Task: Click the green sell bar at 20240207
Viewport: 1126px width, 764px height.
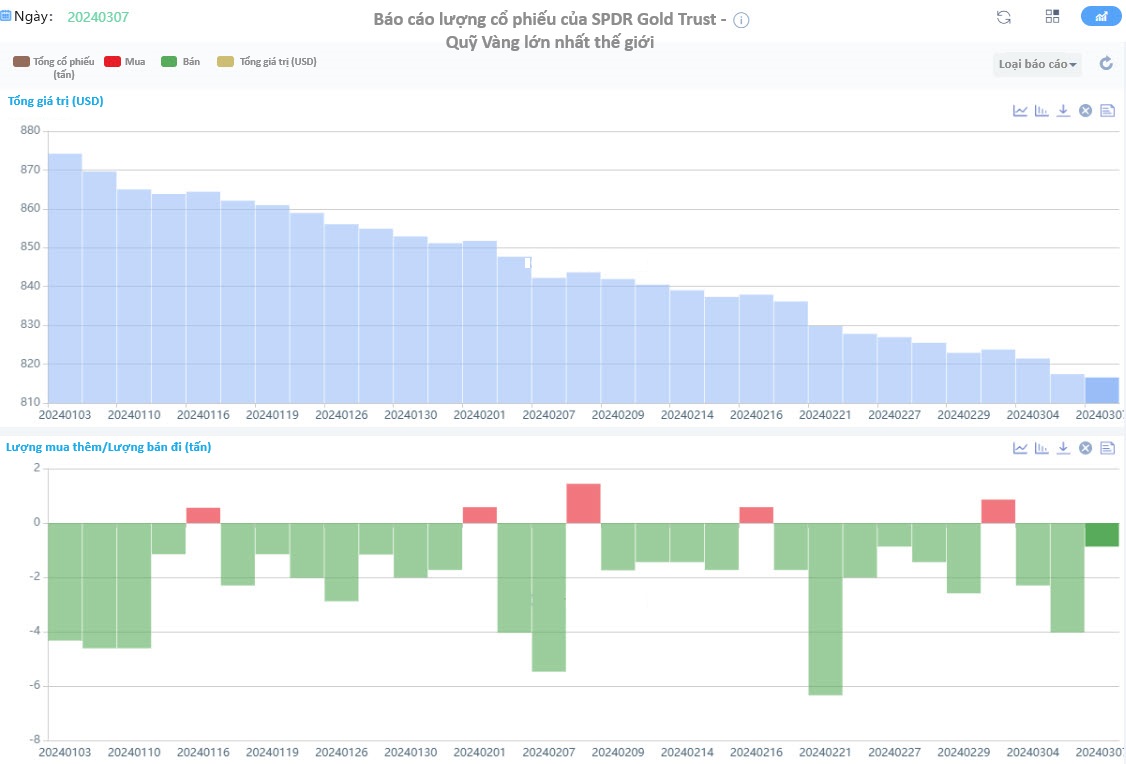Action: click(549, 597)
